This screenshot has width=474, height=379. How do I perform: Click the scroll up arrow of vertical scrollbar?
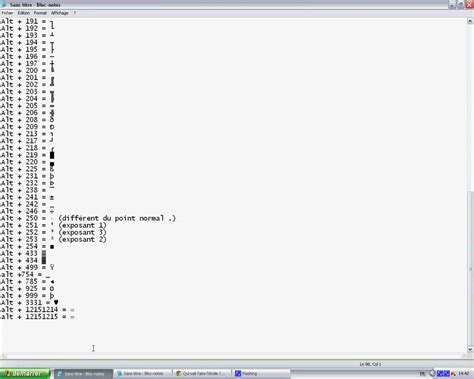pos(470,21)
